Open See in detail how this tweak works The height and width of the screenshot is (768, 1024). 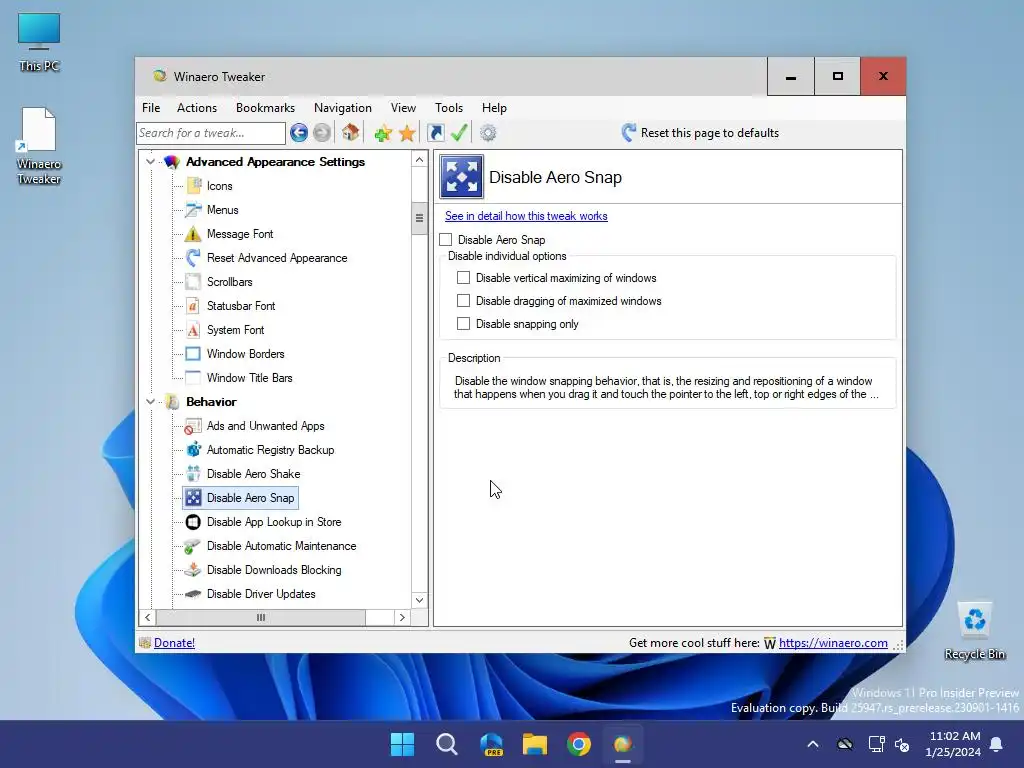526,216
